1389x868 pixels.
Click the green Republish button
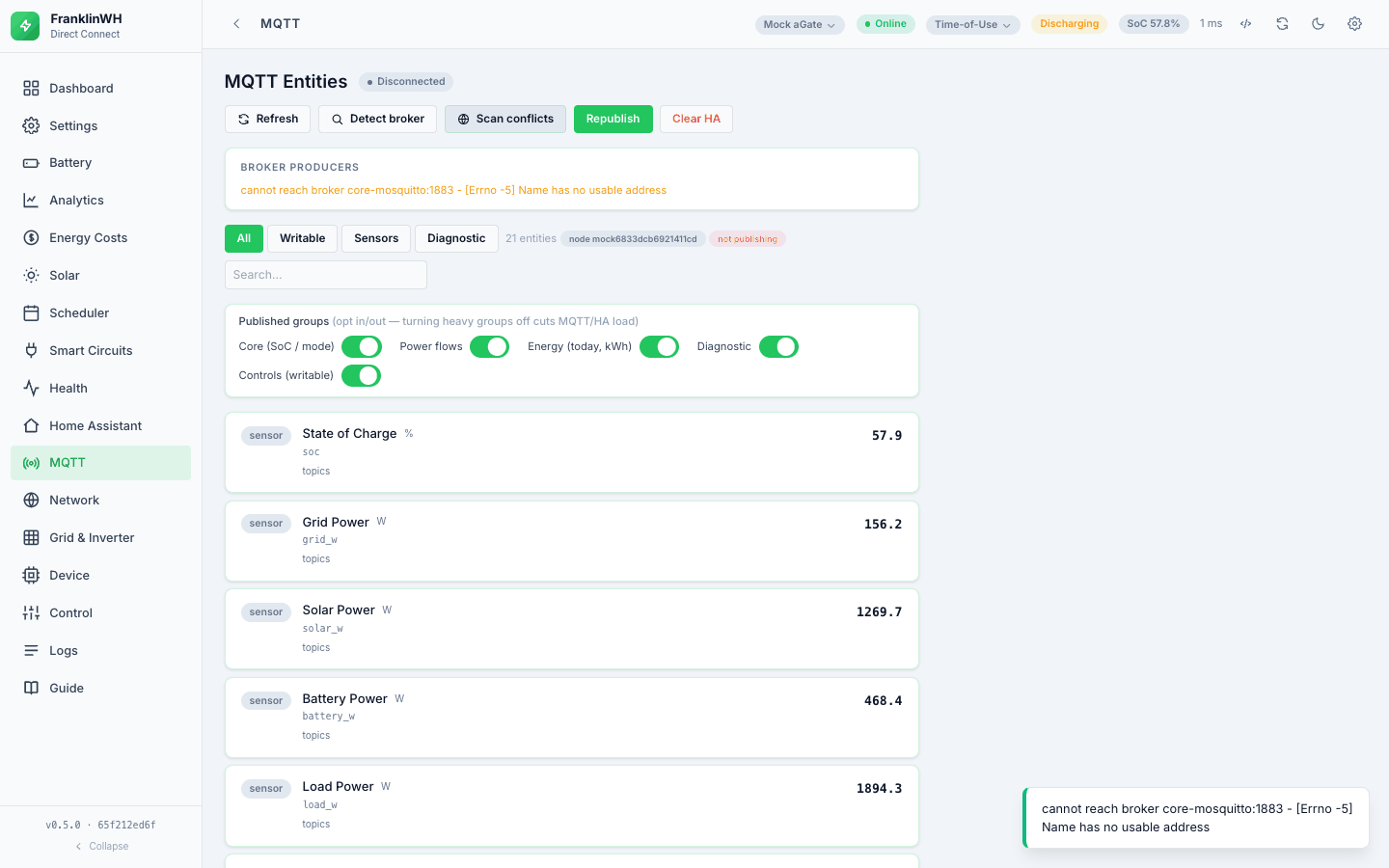coord(613,120)
